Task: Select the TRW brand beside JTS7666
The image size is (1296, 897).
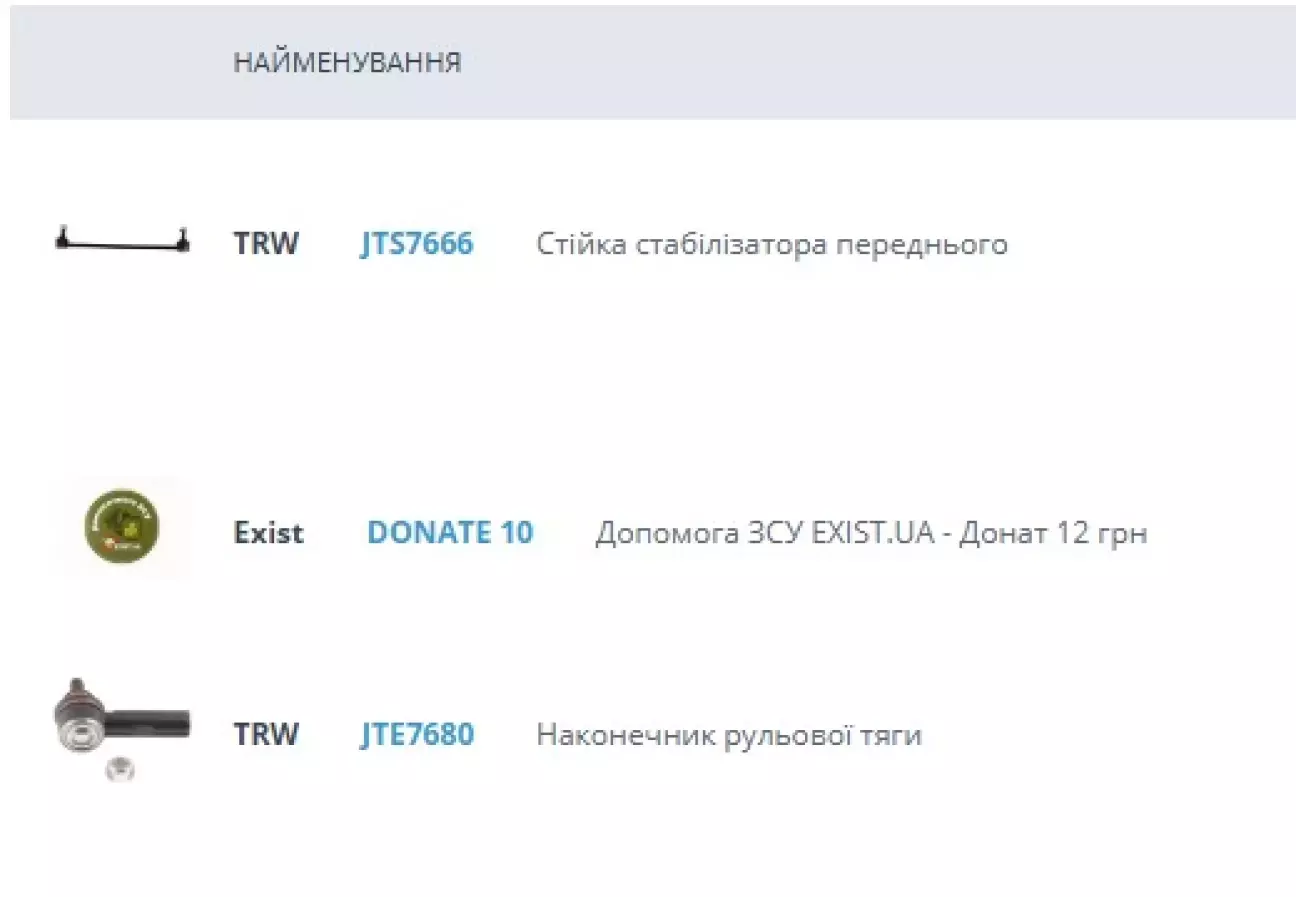Action: (266, 244)
